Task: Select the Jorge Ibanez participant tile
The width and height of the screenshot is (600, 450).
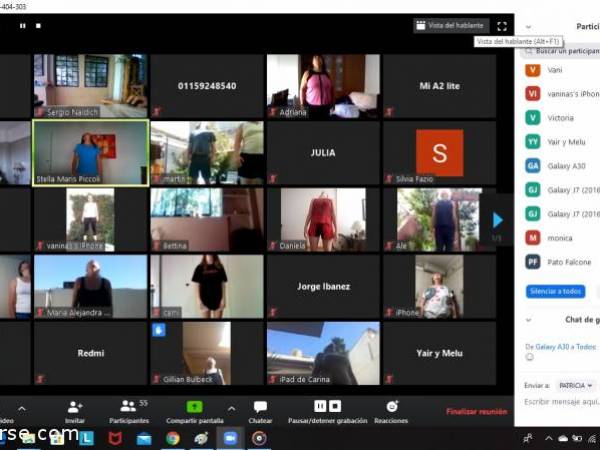Action: point(323,287)
